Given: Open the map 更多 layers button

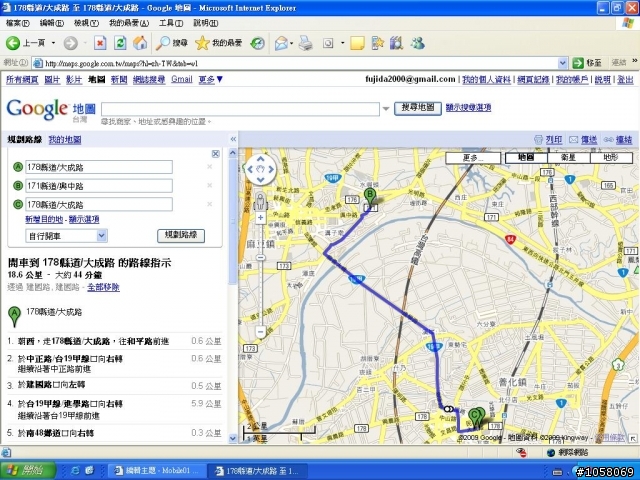Looking at the screenshot, I should (x=473, y=158).
